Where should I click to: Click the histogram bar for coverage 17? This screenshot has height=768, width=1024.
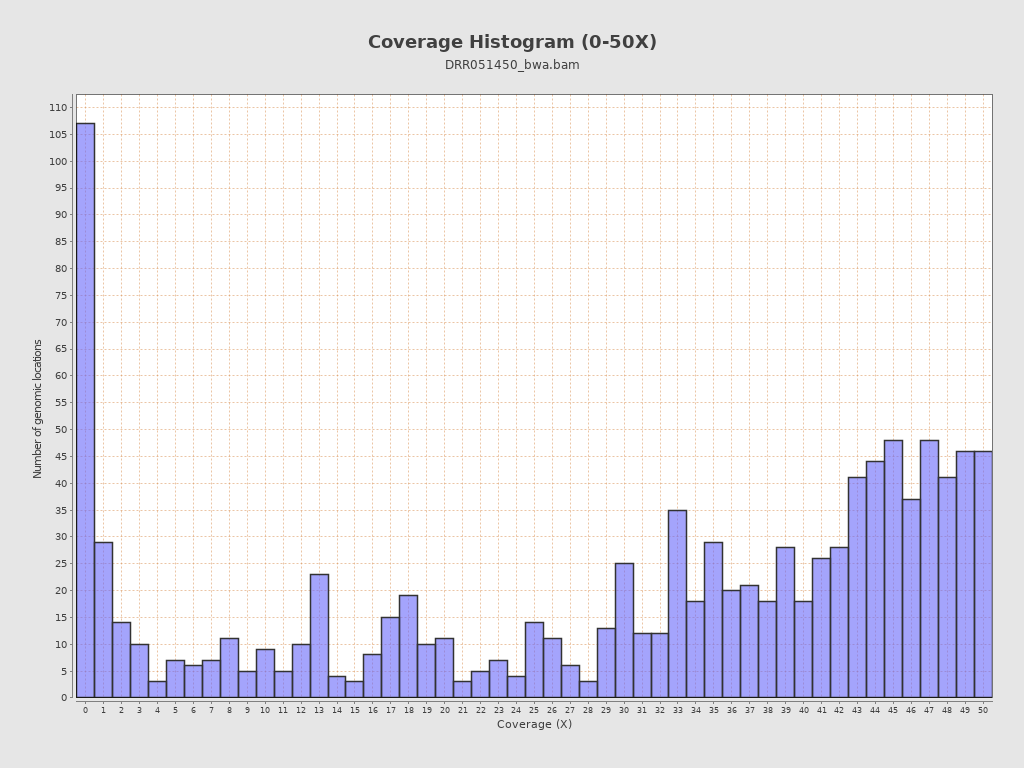(391, 657)
